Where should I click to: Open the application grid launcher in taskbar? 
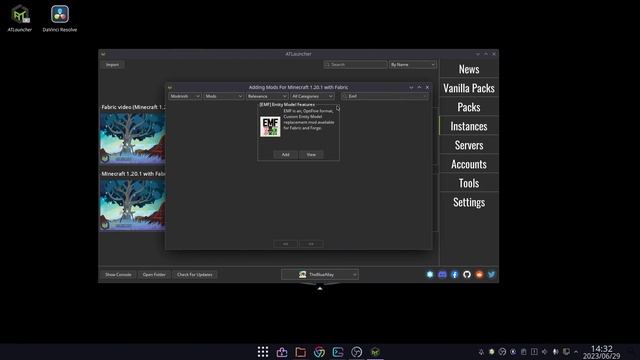click(263, 352)
